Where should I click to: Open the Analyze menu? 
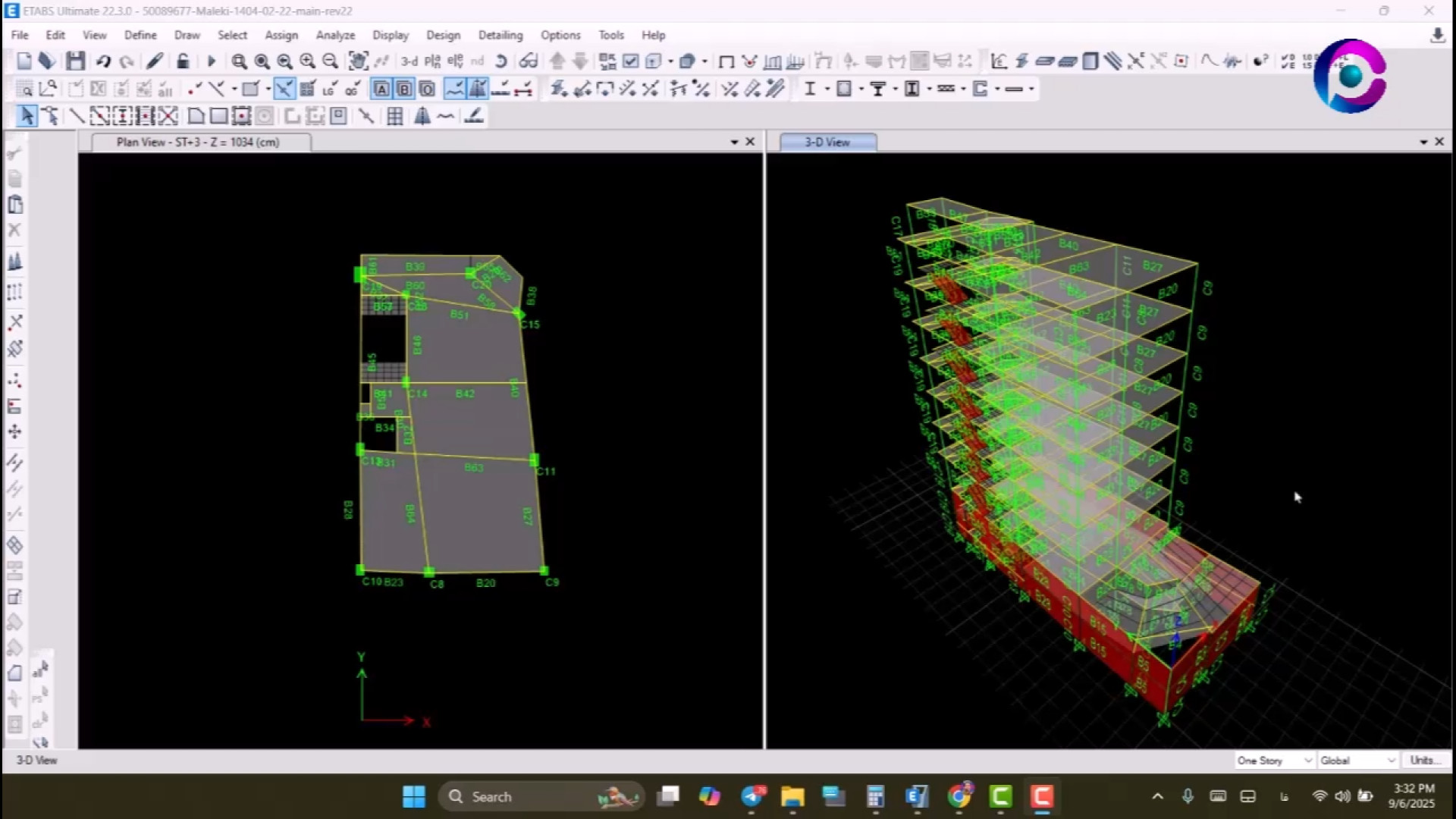coord(335,35)
